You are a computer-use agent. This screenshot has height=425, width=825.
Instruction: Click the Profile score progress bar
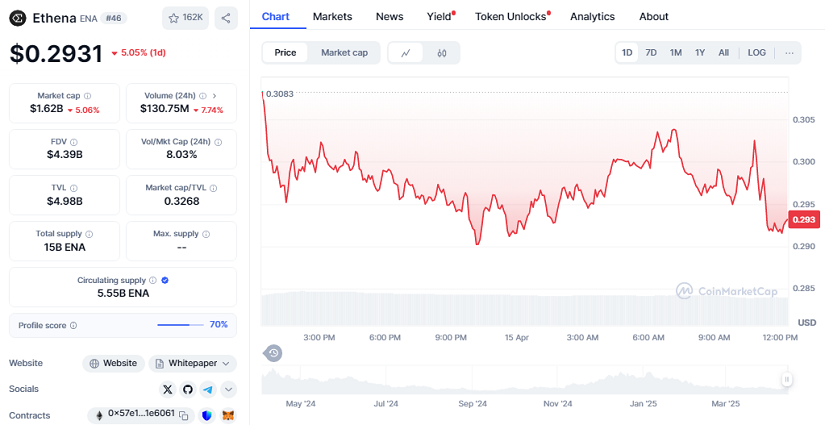tap(180, 325)
